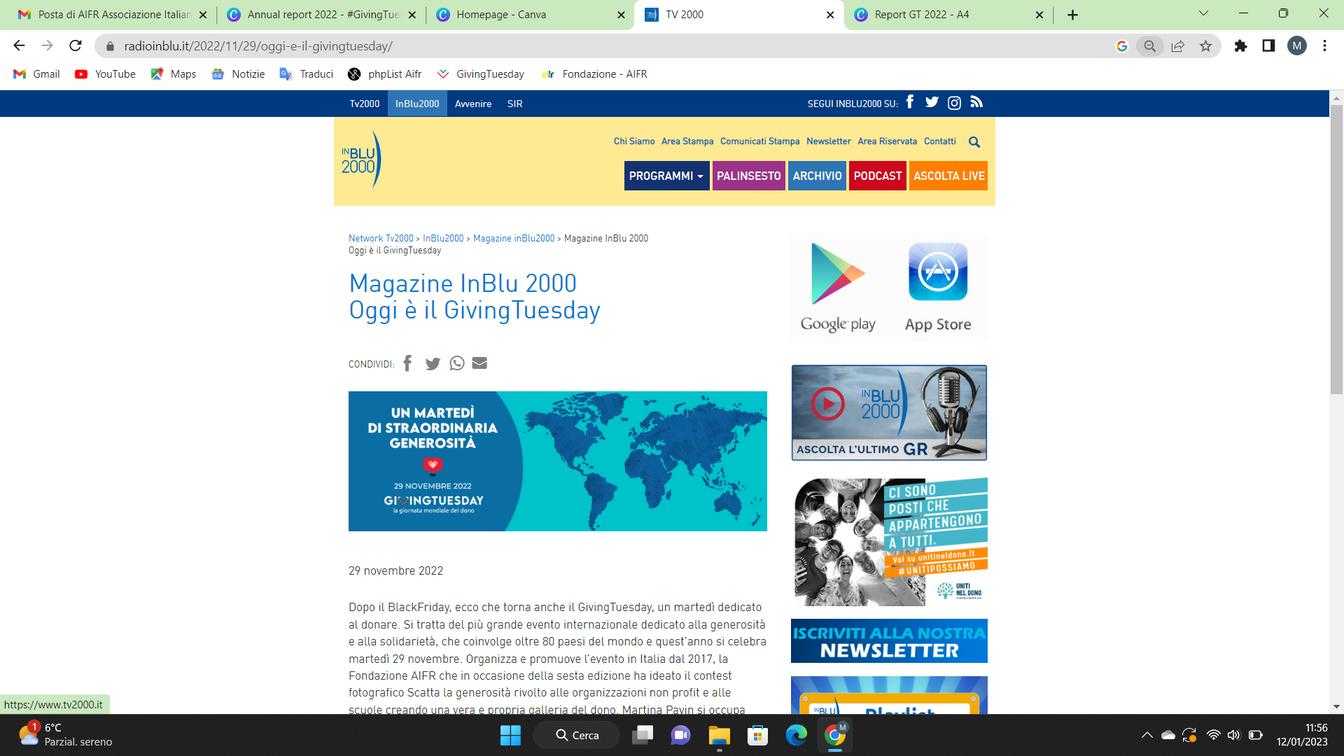Open the PALINSESTO menu item
The height and width of the screenshot is (756, 1344).
click(x=749, y=176)
